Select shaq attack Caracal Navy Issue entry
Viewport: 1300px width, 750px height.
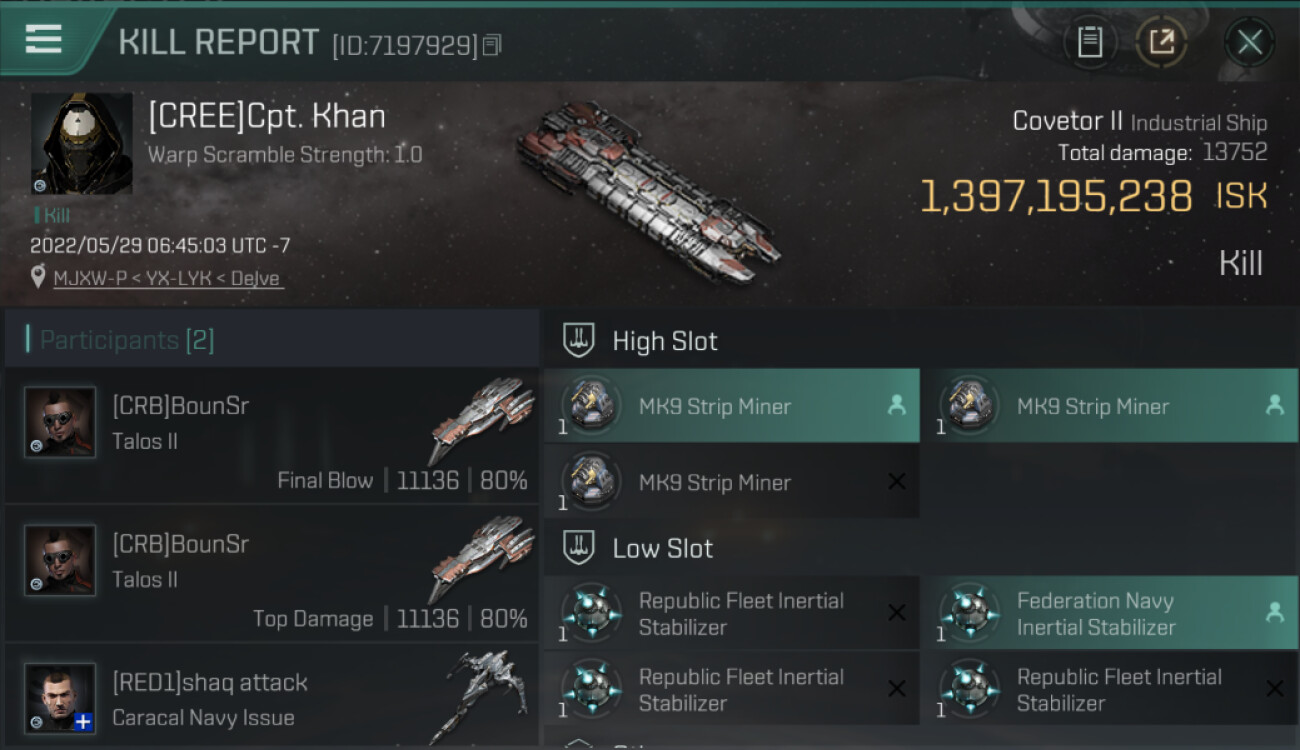click(271, 699)
